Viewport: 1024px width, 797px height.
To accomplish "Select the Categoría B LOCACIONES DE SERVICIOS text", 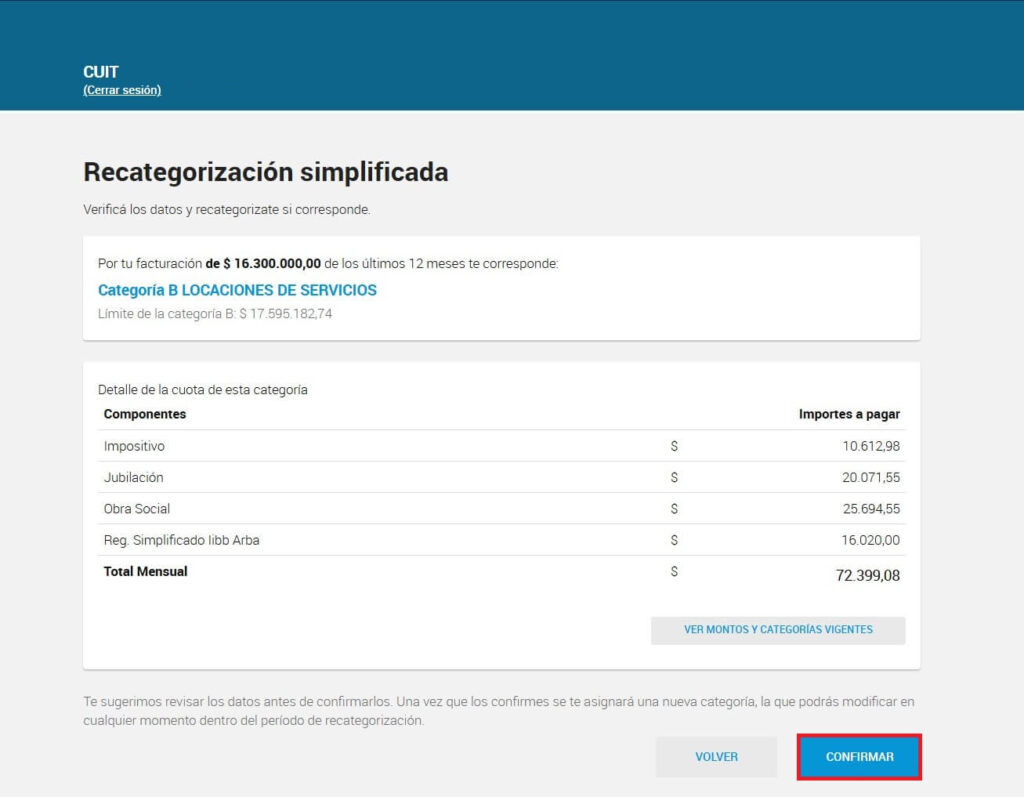I will [x=237, y=290].
